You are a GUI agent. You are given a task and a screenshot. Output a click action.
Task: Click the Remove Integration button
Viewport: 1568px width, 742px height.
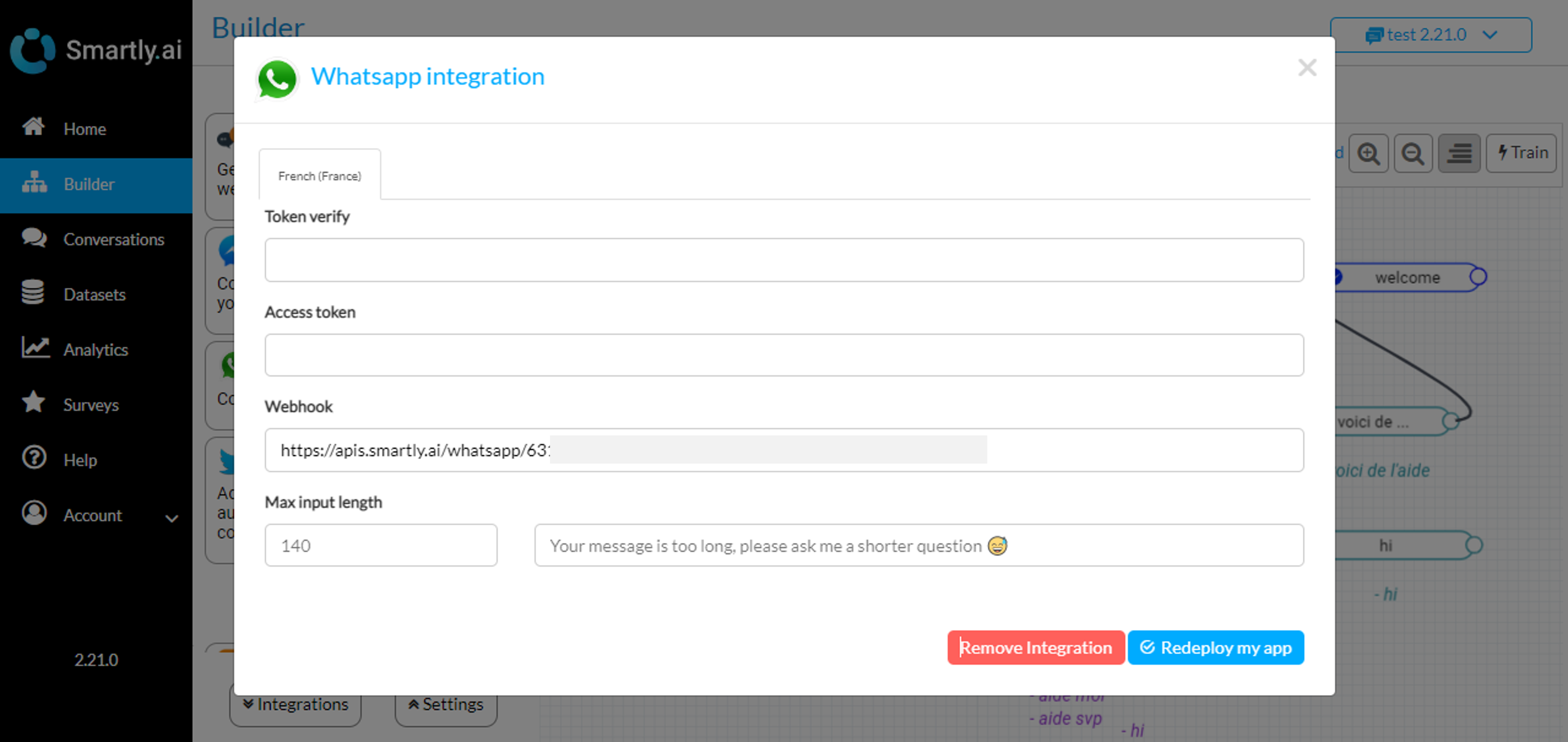click(1035, 647)
